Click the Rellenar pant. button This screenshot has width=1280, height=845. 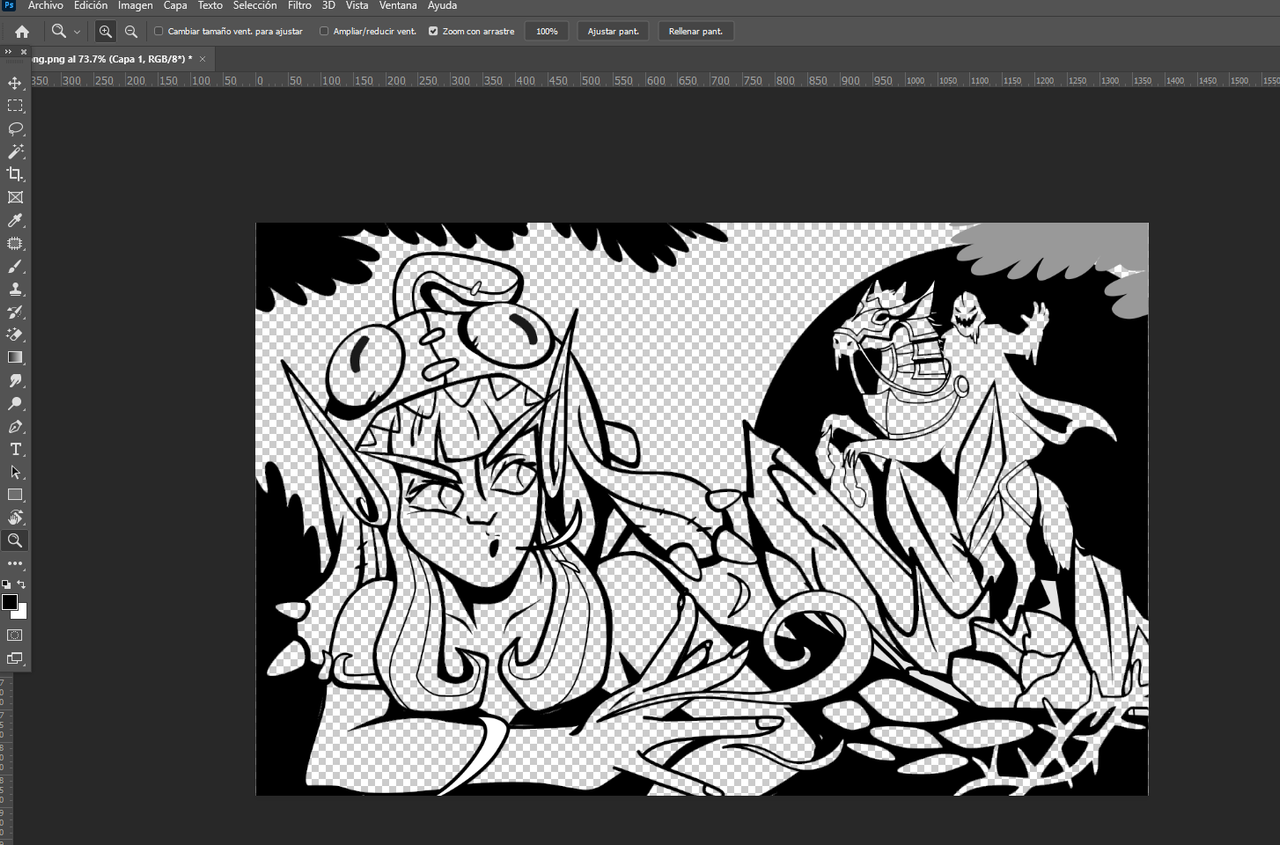click(x=696, y=31)
